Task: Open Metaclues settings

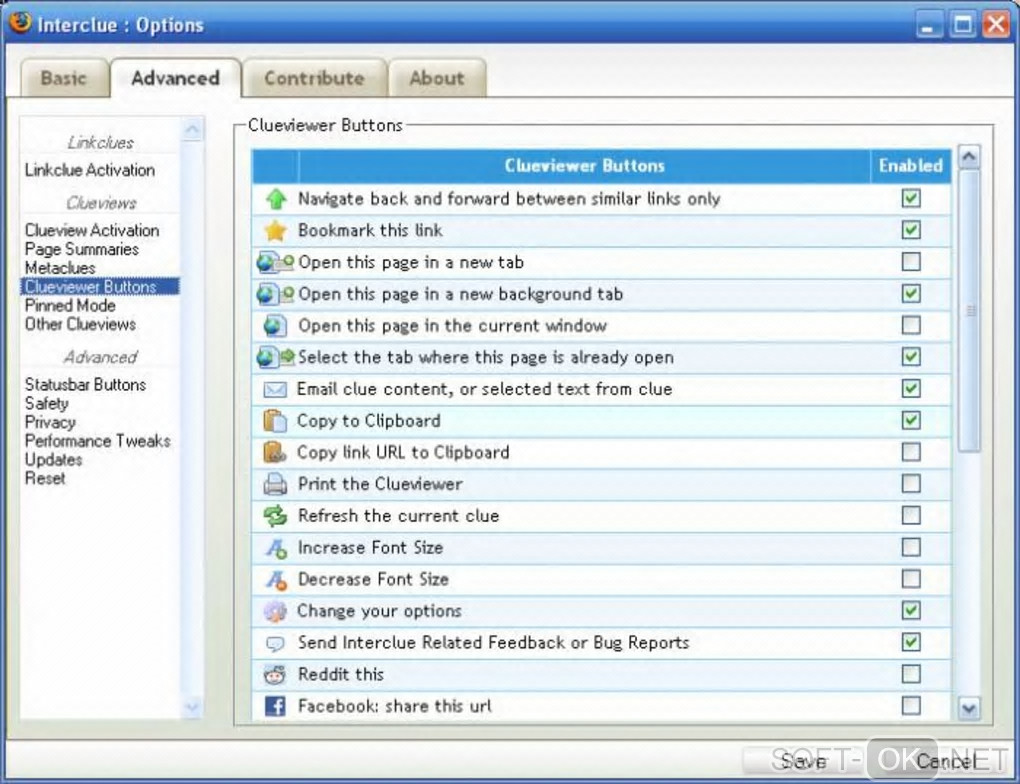Action: 60,268
